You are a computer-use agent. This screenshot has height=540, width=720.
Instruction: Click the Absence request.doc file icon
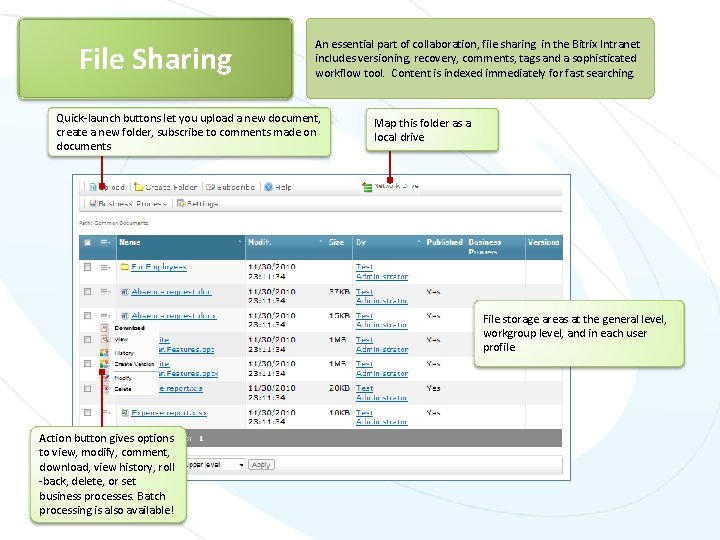pos(124,292)
